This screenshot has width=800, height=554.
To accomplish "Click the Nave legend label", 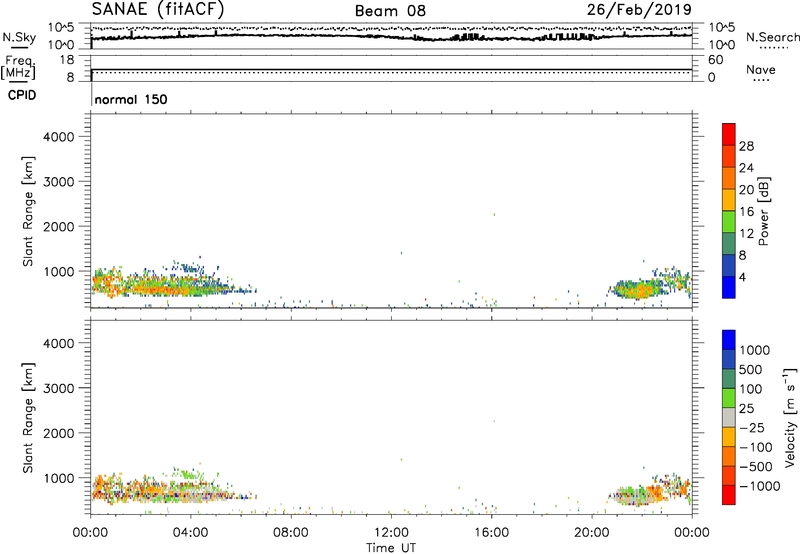I will tap(761, 70).
